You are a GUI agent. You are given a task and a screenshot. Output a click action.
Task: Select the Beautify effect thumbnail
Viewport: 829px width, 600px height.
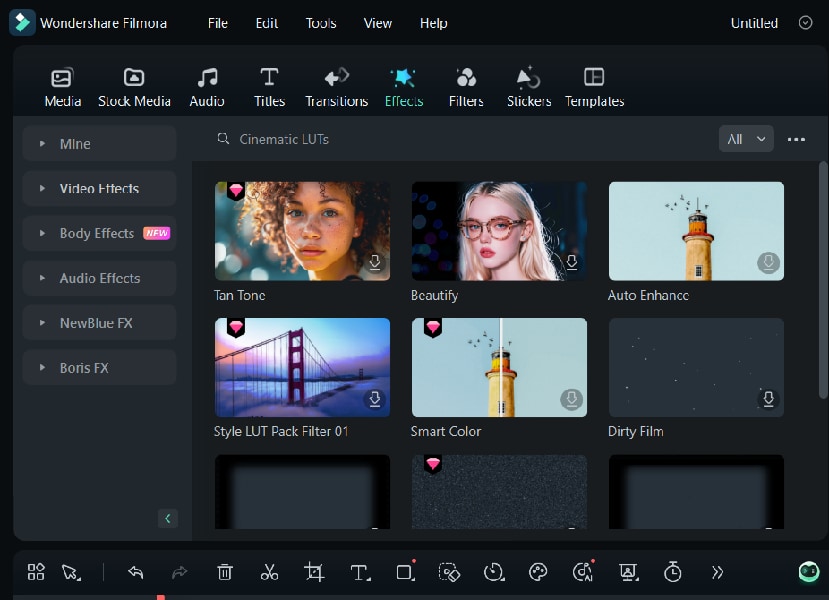(499, 231)
